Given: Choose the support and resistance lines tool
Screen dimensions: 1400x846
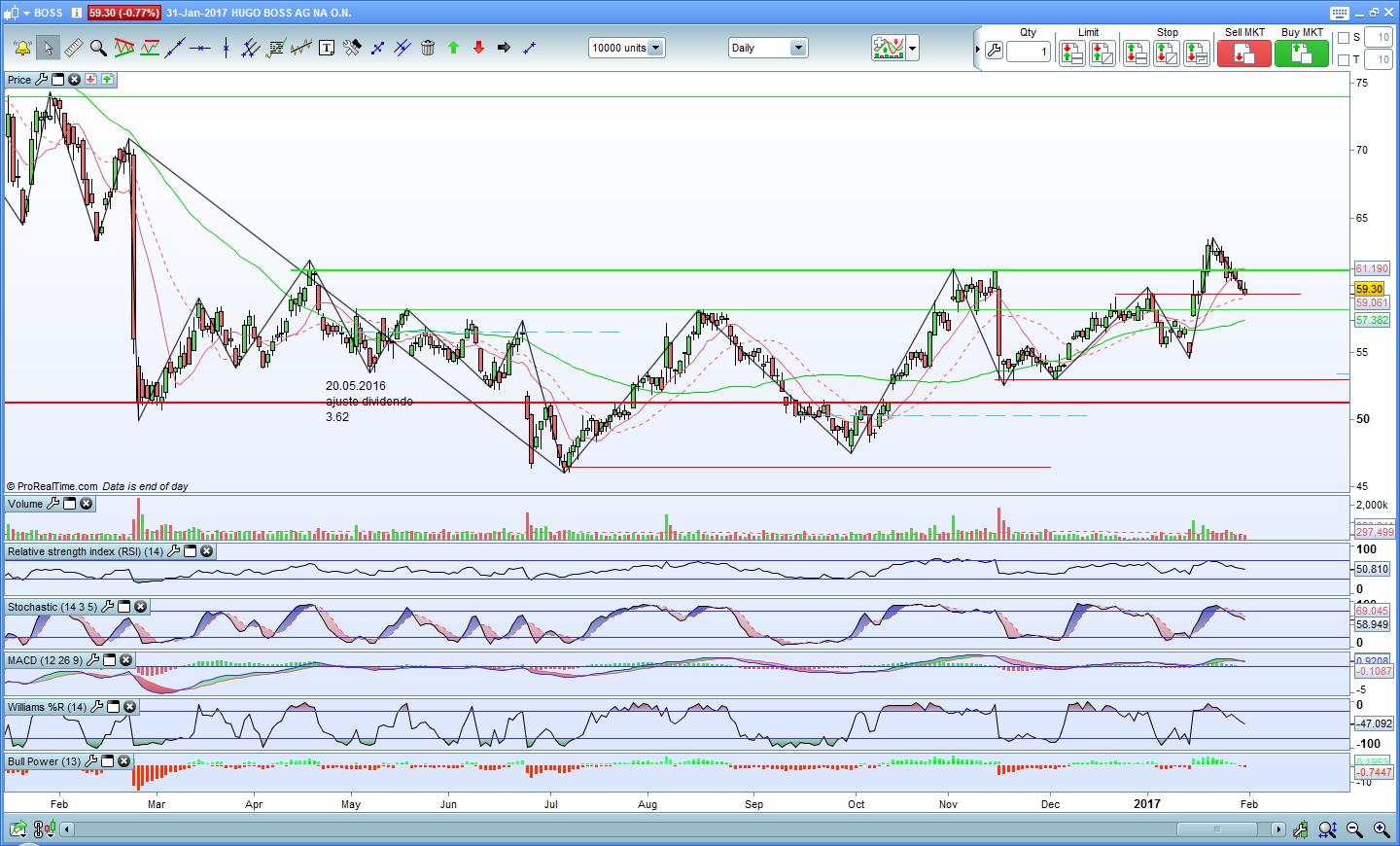Looking at the screenshot, I should (x=150, y=48).
